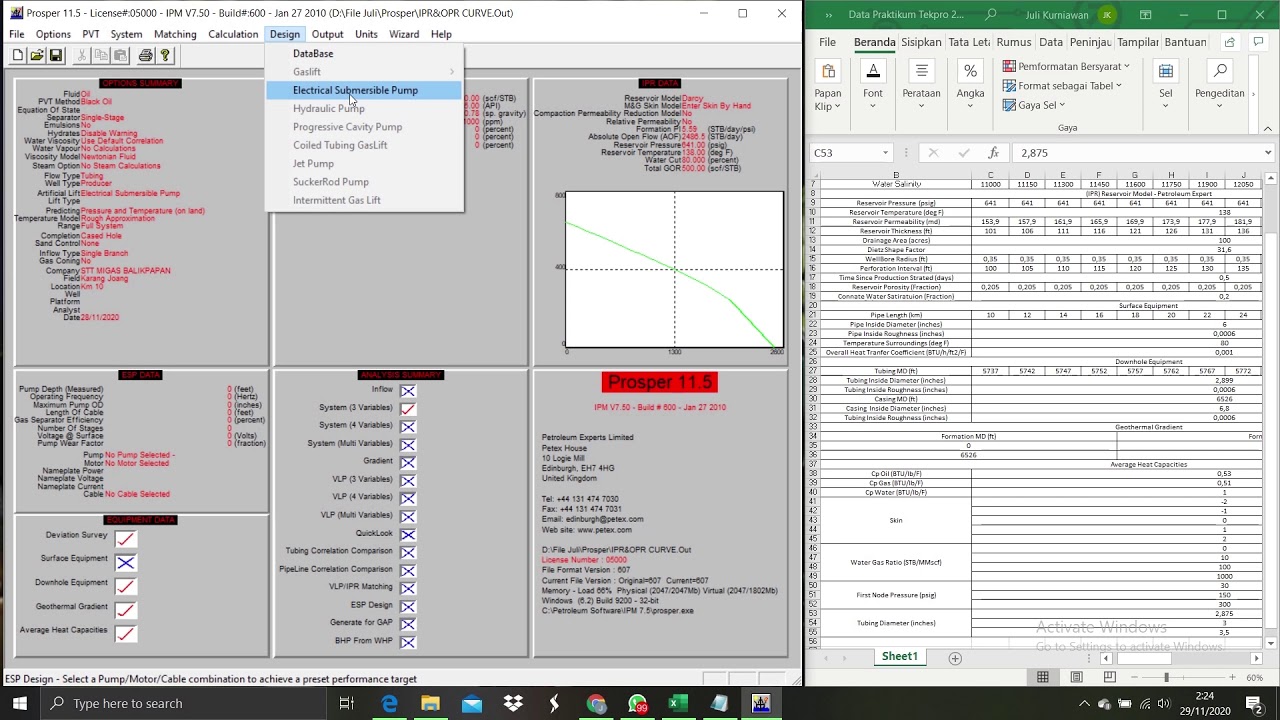Open Chrome from the Windows taskbar
The width and height of the screenshot is (1280, 720).
(596, 703)
